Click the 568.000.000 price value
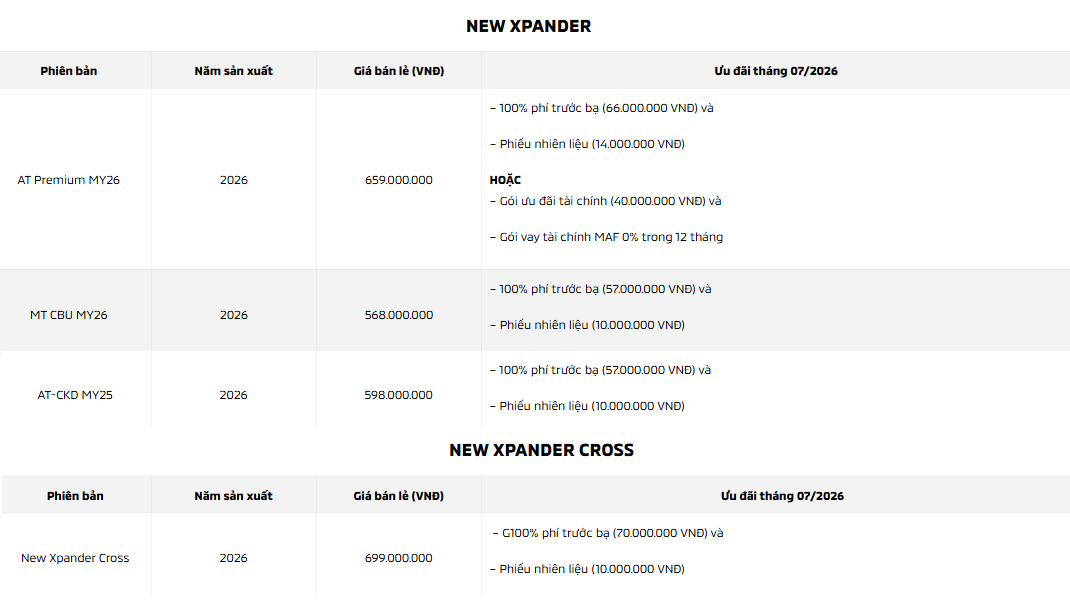 pyautogui.click(x=399, y=315)
